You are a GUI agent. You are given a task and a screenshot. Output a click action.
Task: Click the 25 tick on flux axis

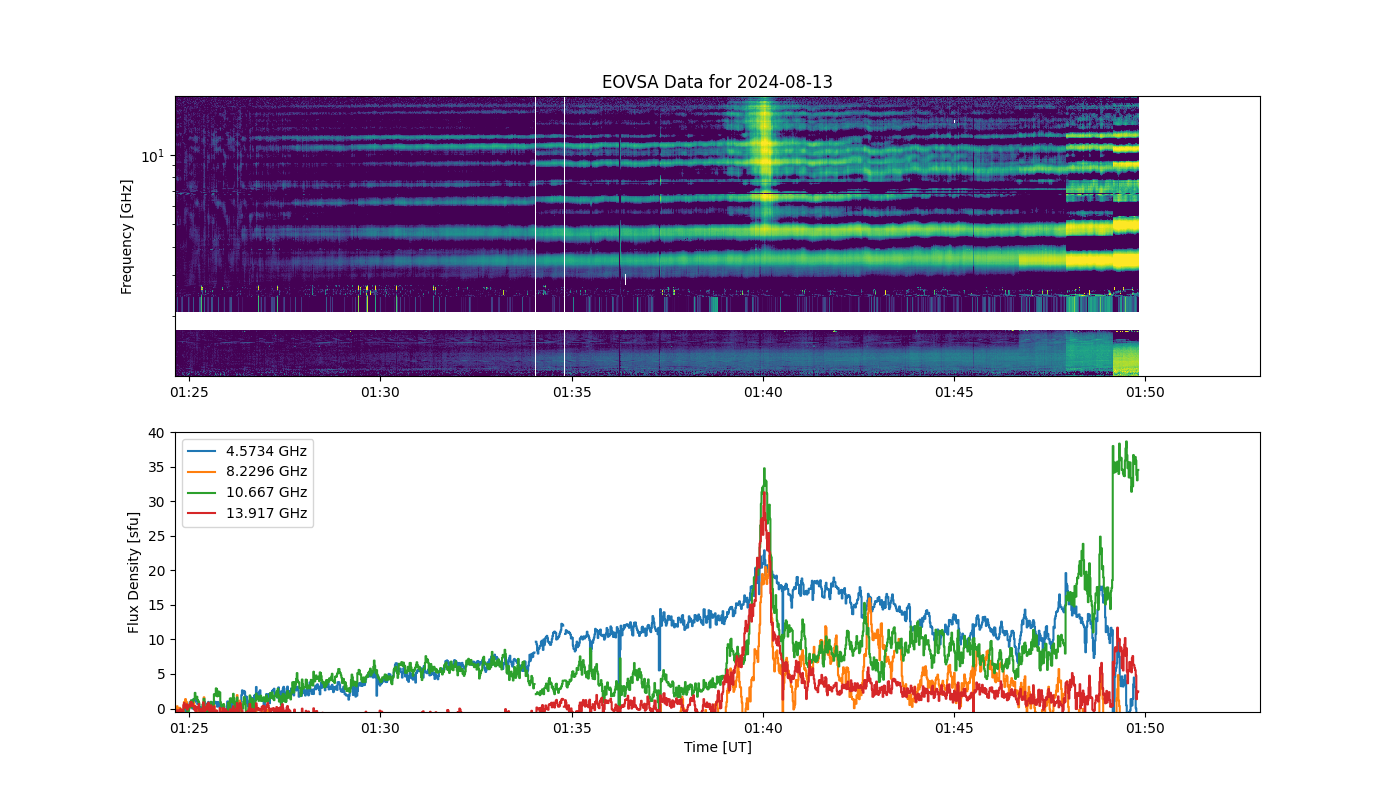tap(156, 536)
